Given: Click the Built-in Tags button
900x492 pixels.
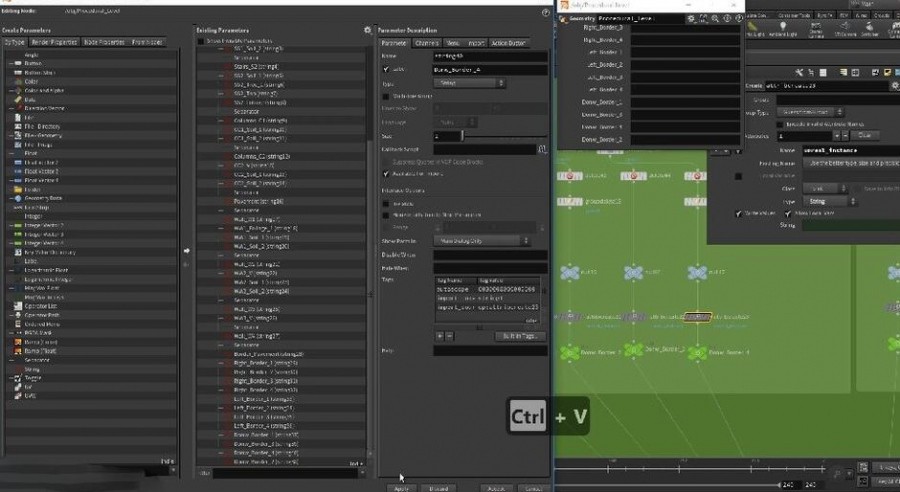Looking at the screenshot, I should pyautogui.click(x=520, y=336).
